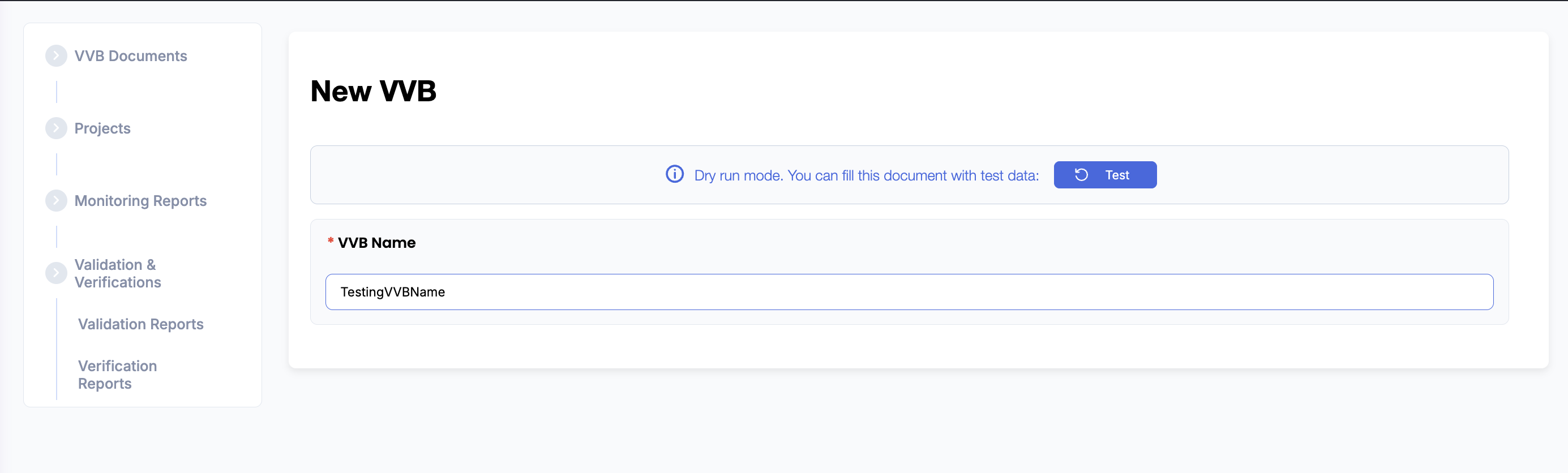Focus the VVB Name text input

point(909,292)
